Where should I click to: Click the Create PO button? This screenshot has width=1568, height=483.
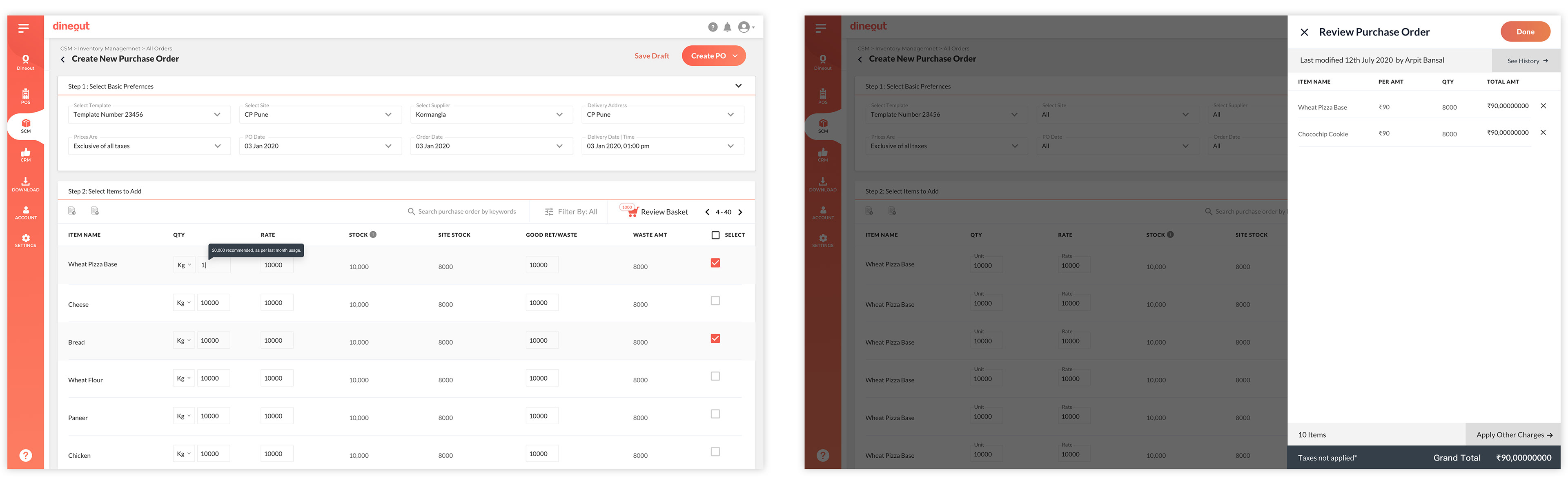point(713,55)
